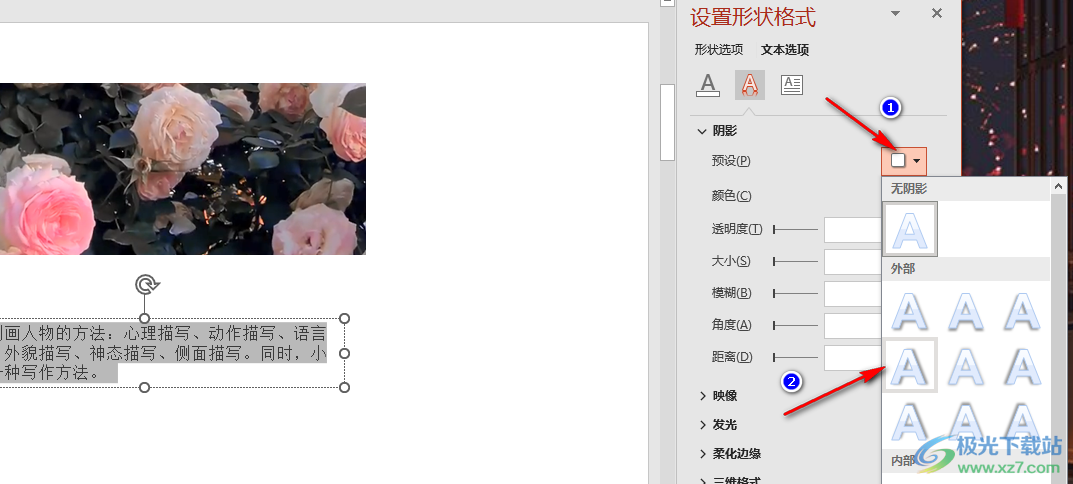Open the Textbox layout icon
Image resolution: width=1073 pixels, height=484 pixels.
[792, 85]
